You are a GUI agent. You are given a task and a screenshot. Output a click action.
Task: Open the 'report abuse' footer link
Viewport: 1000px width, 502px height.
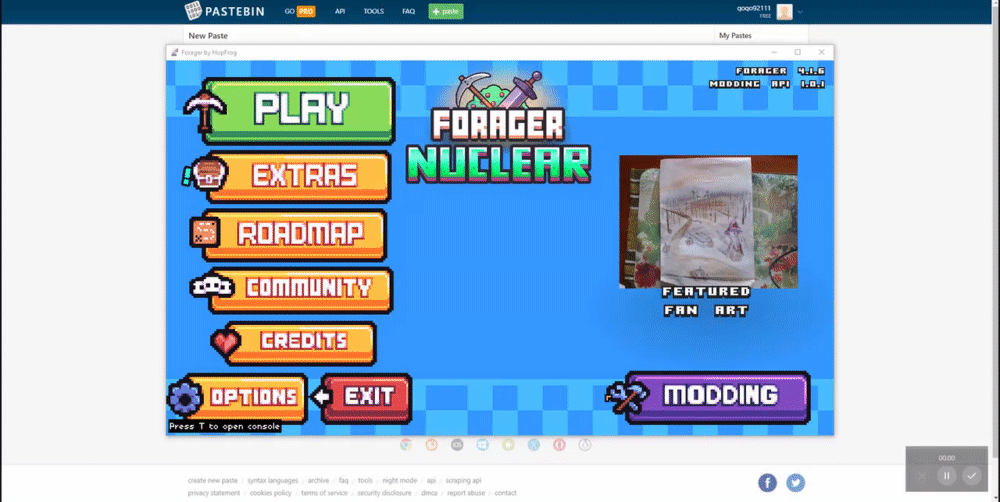466,493
